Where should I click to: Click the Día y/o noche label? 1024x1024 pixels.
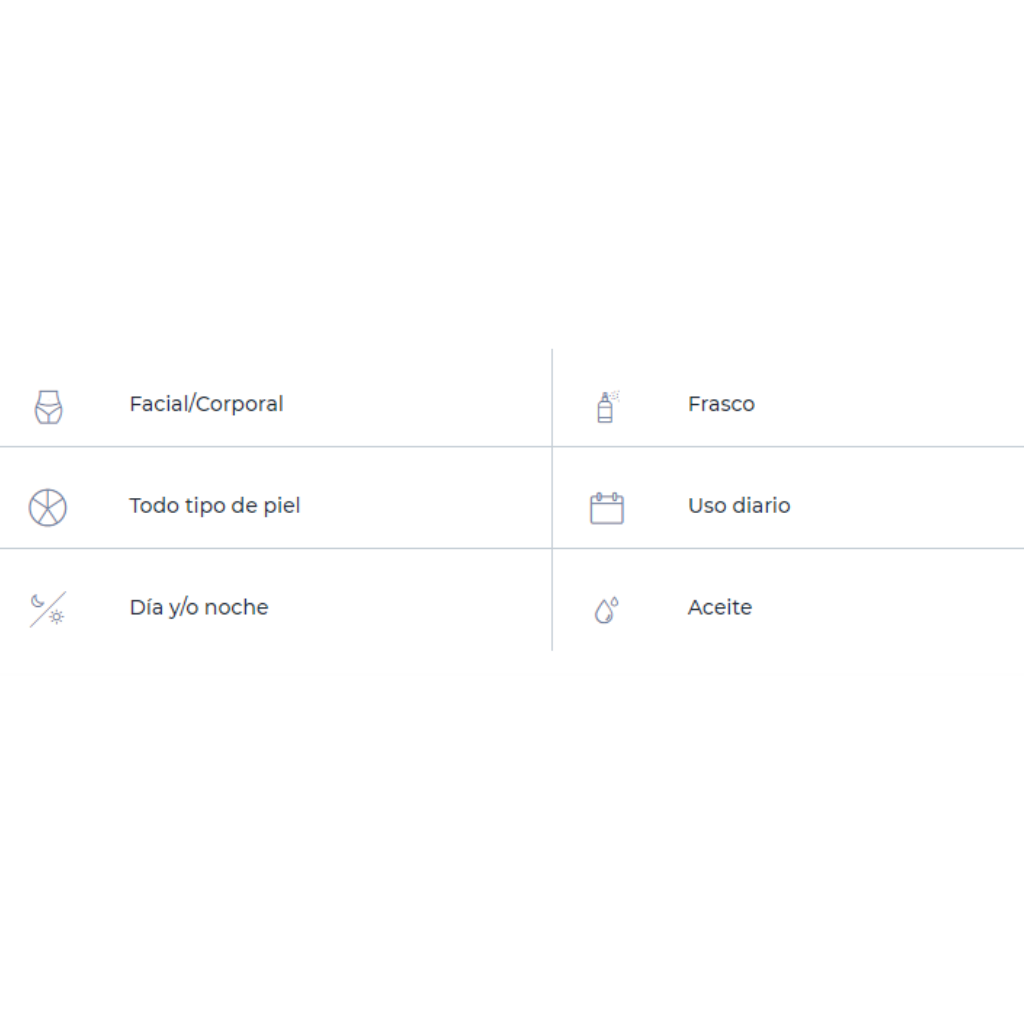point(199,608)
